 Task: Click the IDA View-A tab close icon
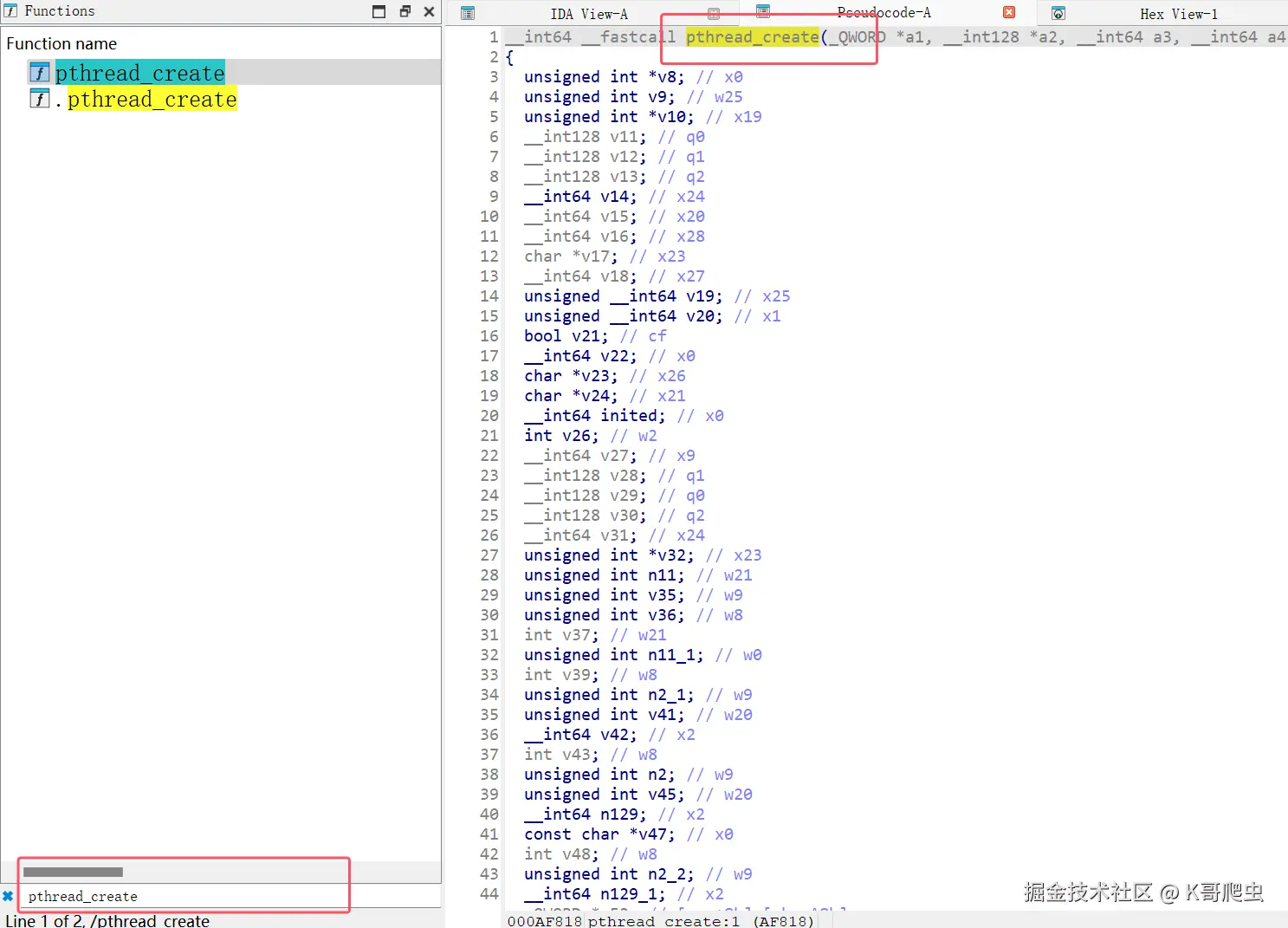714,13
